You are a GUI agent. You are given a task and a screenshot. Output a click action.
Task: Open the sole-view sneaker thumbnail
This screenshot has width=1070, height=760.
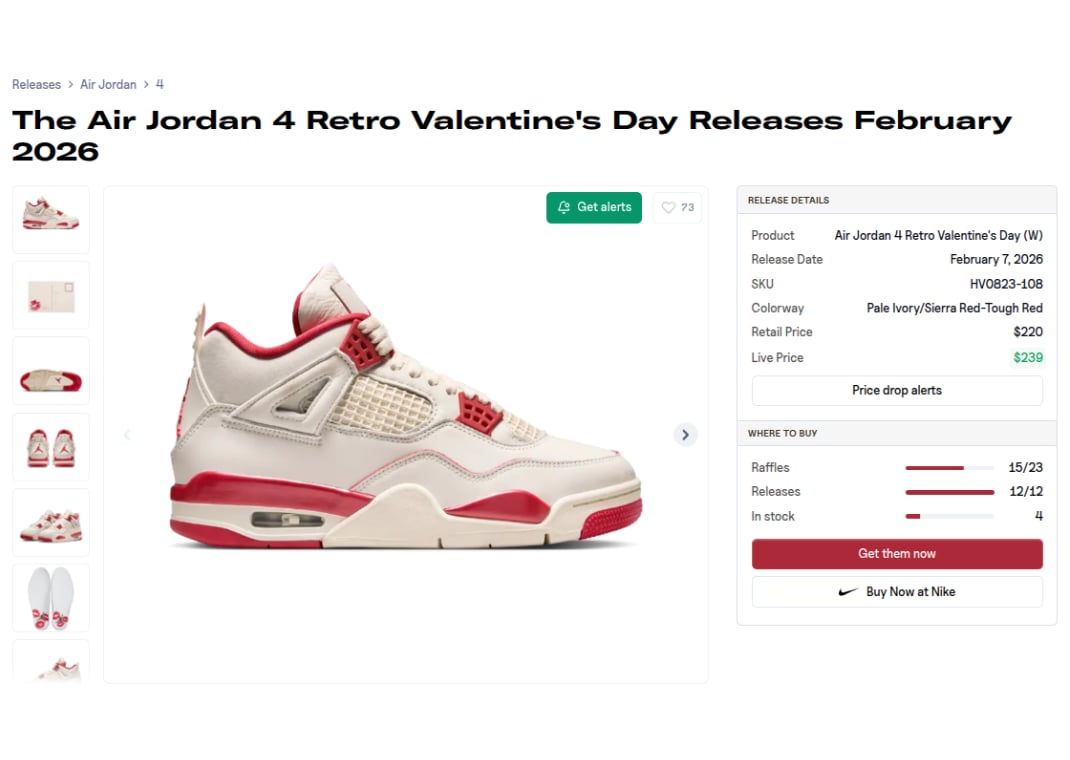coord(50,369)
